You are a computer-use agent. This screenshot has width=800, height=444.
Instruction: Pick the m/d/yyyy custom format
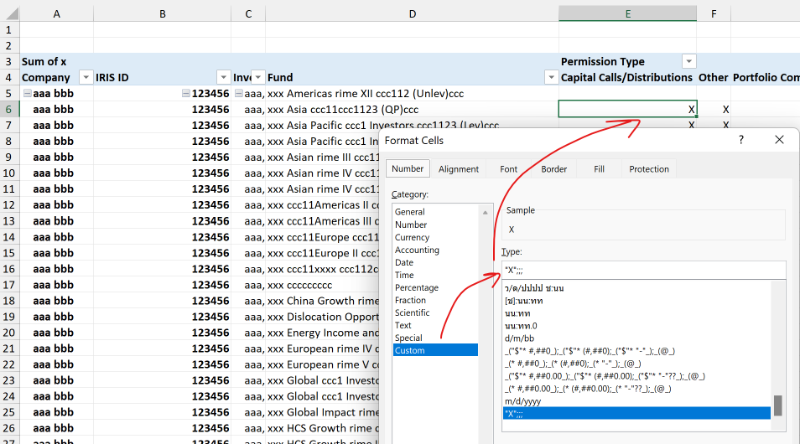click(x=524, y=400)
